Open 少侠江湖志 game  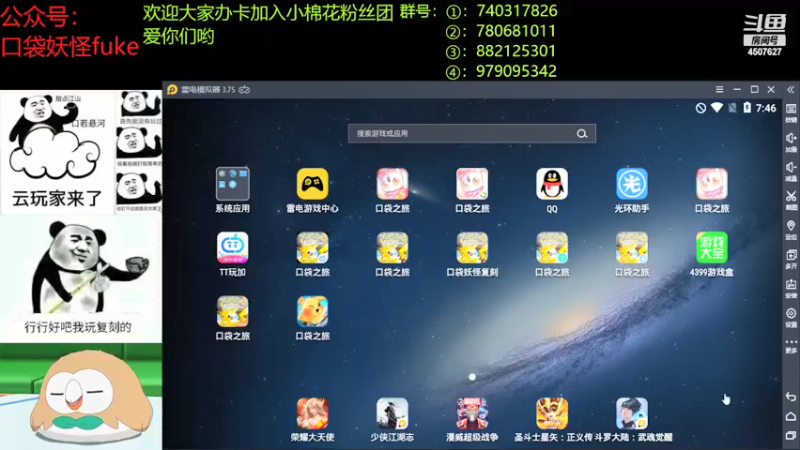click(392, 413)
